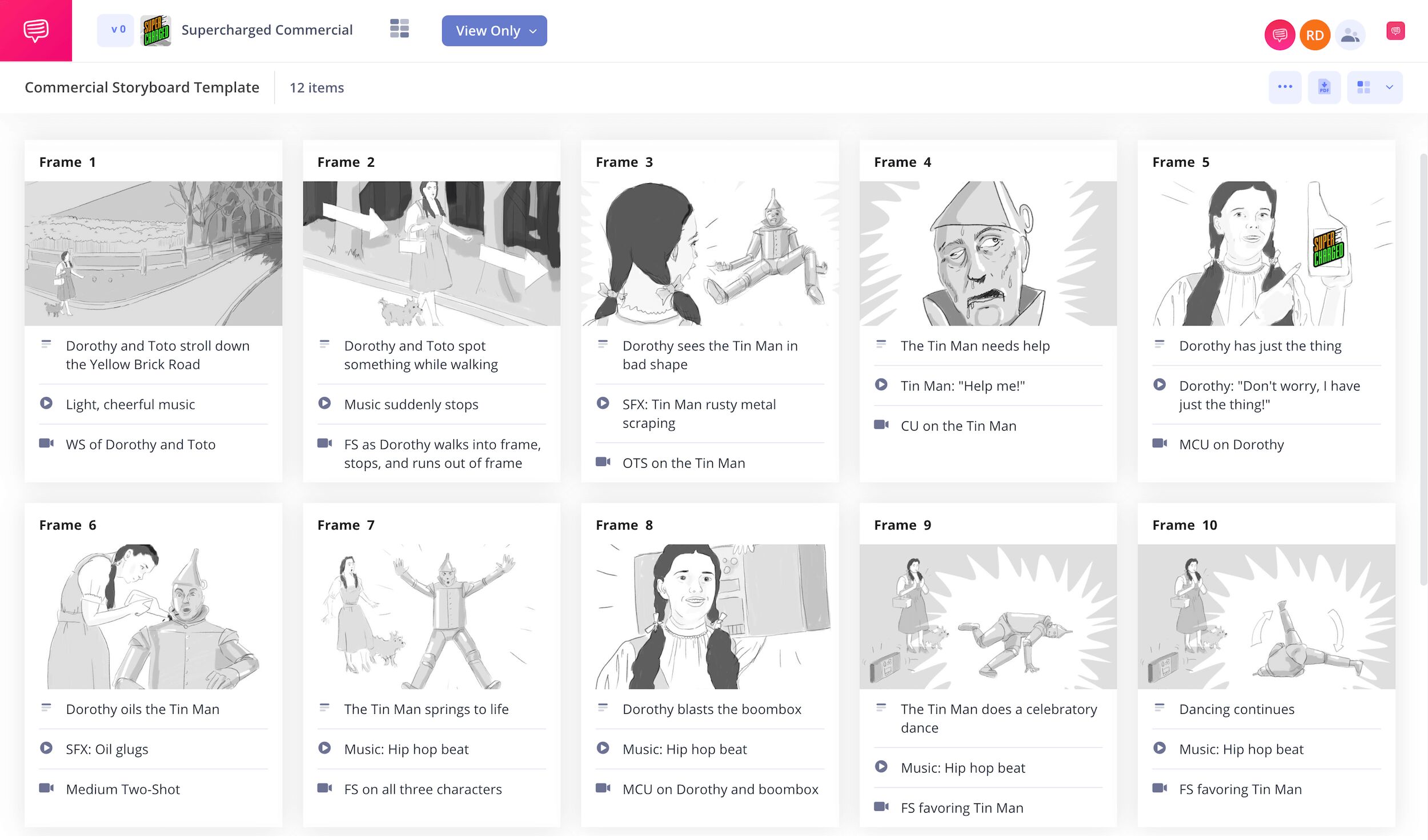Click the pink chat logo home icon

tap(35, 30)
